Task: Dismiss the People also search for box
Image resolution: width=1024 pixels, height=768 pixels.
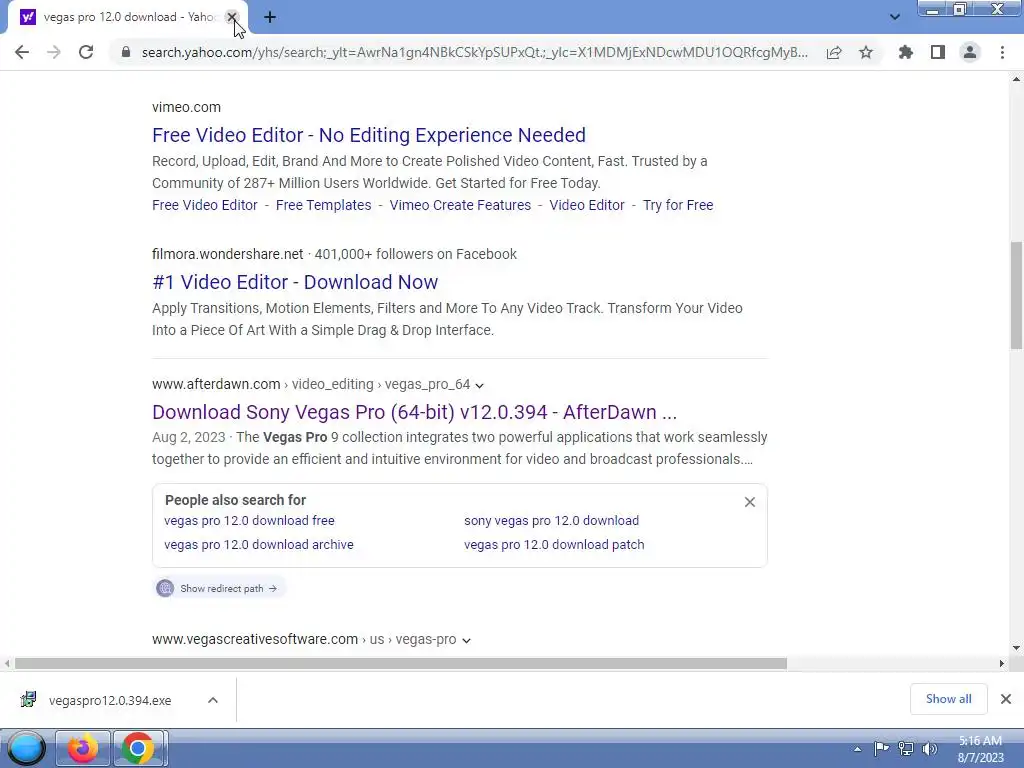Action: click(750, 502)
